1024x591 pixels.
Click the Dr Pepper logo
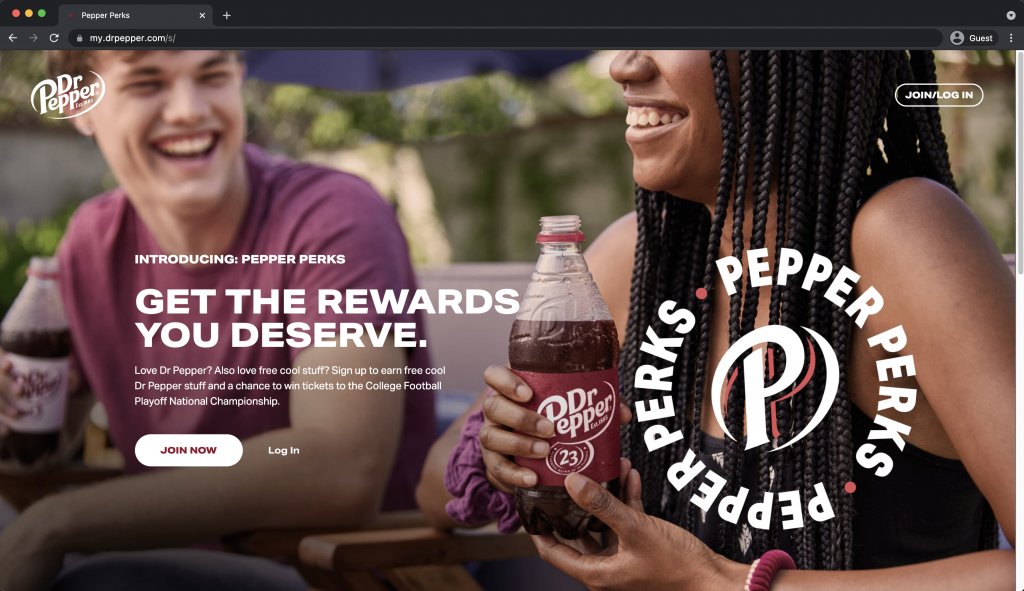(68, 95)
